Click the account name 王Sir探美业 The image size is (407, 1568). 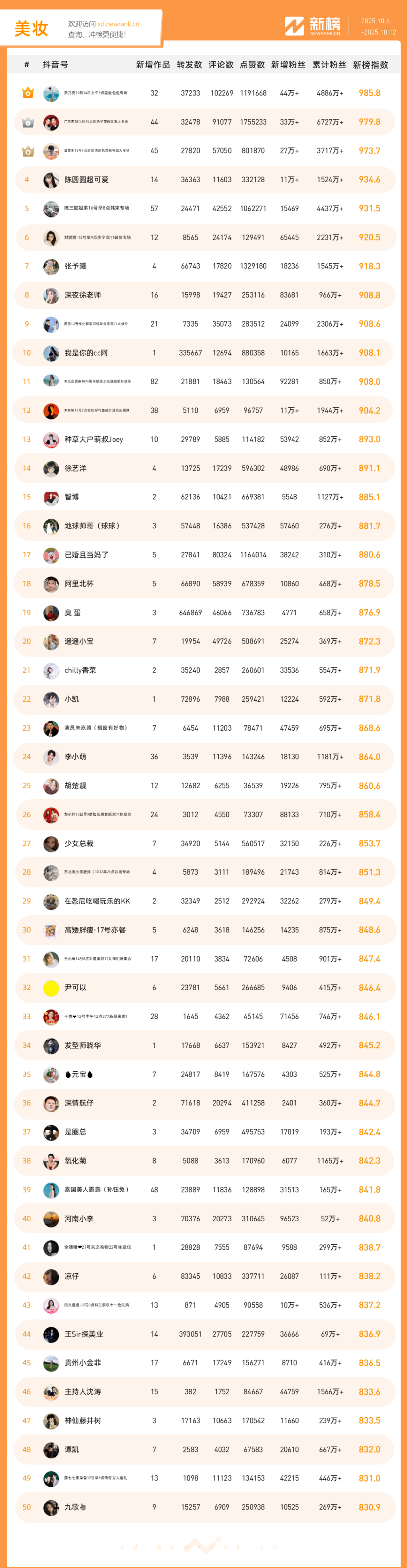(84, 1334)
